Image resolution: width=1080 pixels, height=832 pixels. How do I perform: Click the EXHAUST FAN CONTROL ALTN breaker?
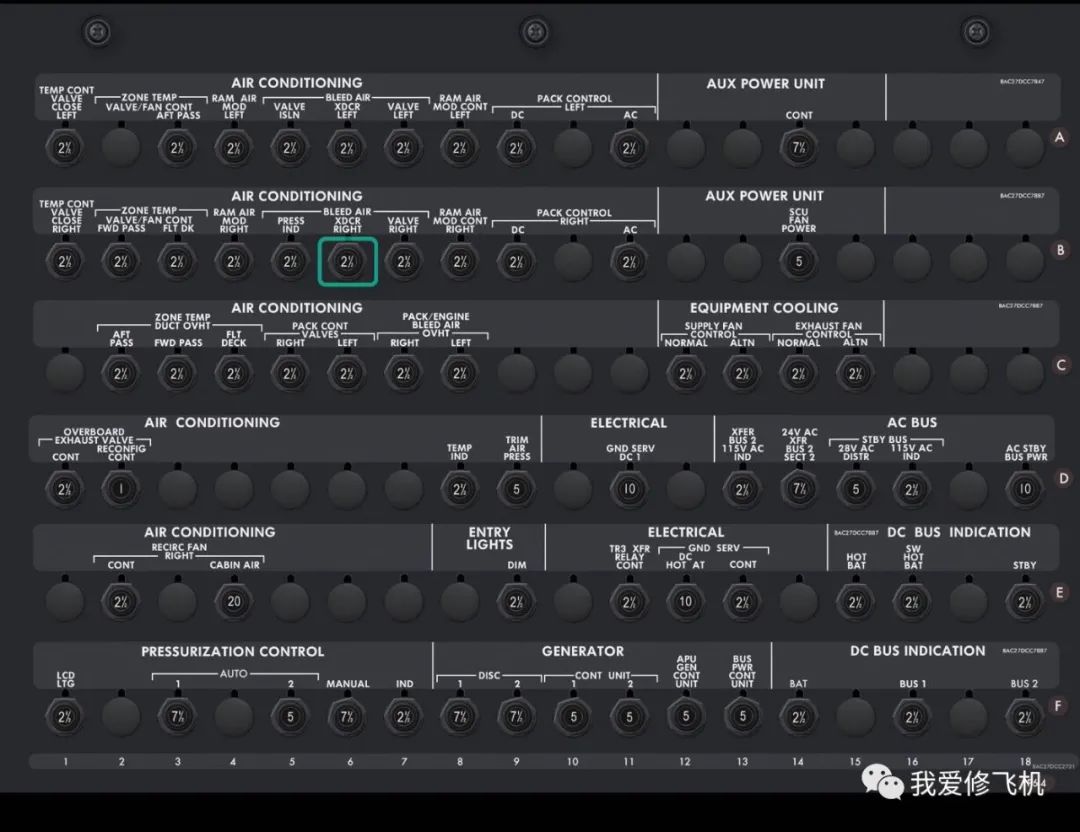(855, 374)
